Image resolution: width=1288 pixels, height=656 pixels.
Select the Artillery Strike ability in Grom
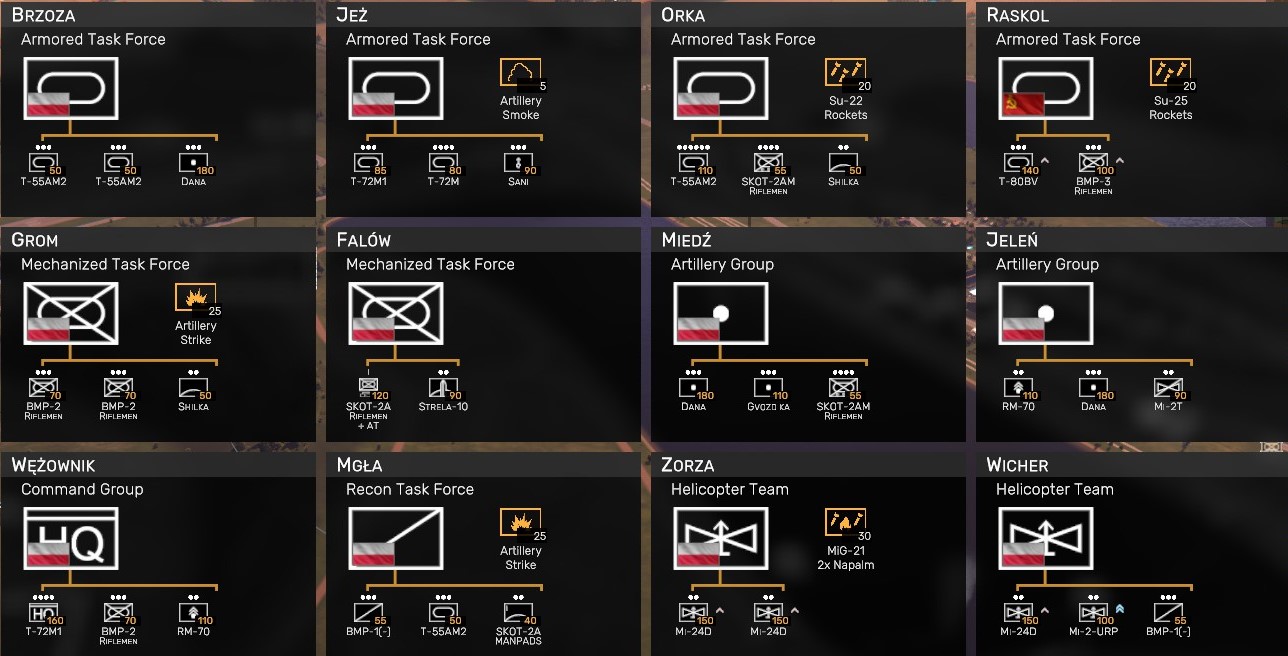[x=195, y=299]
